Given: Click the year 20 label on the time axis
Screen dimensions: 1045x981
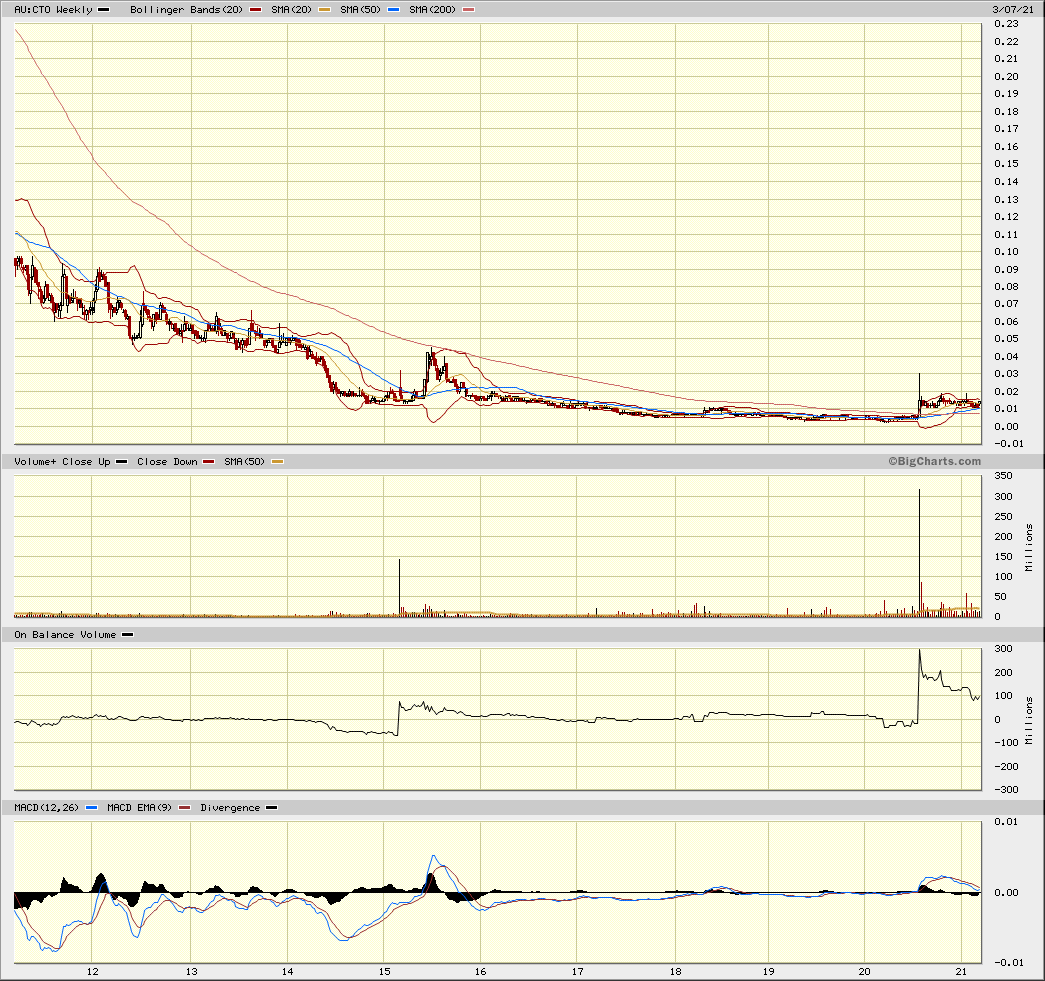Looking at the screenshot, I should pos(864,972).
